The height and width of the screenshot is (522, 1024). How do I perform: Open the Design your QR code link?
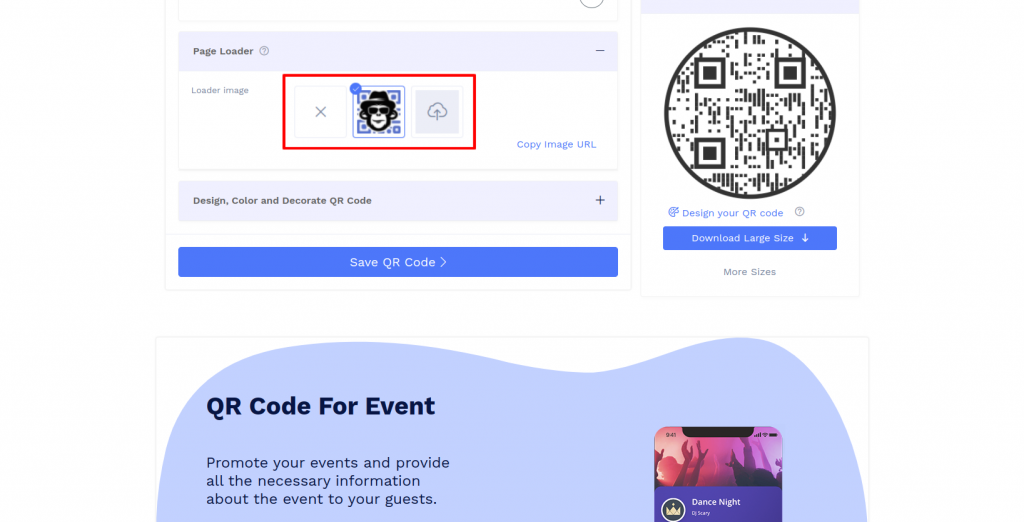pos(732,213)
